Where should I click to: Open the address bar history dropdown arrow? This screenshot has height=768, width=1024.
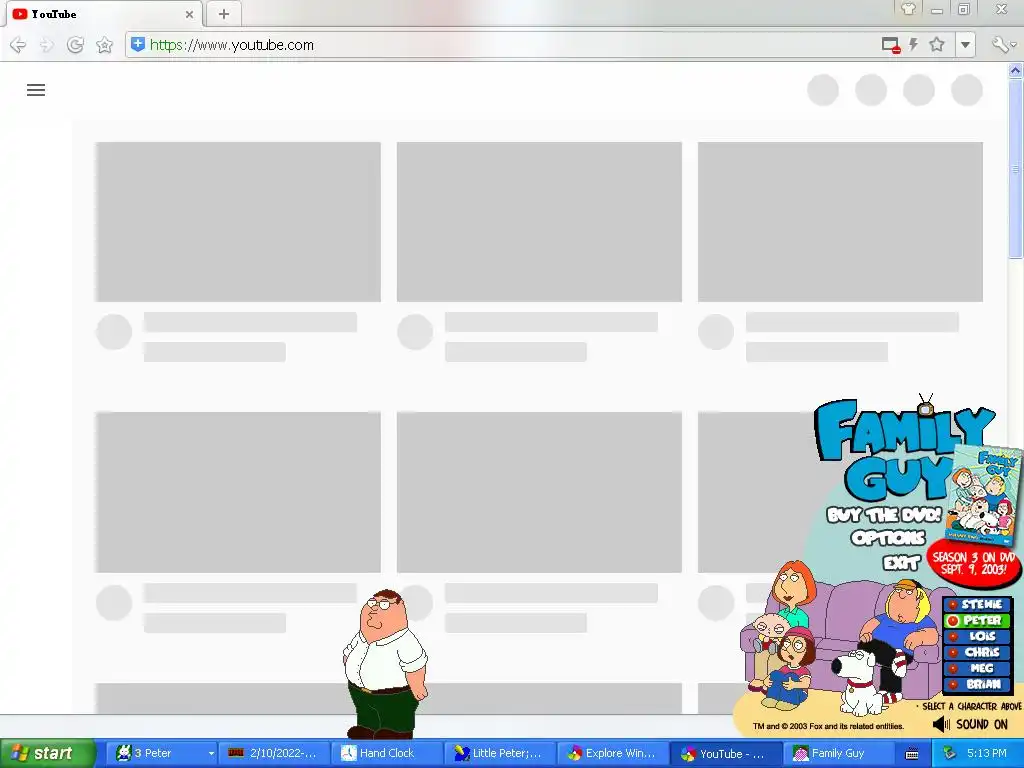(x=965, y=45)
